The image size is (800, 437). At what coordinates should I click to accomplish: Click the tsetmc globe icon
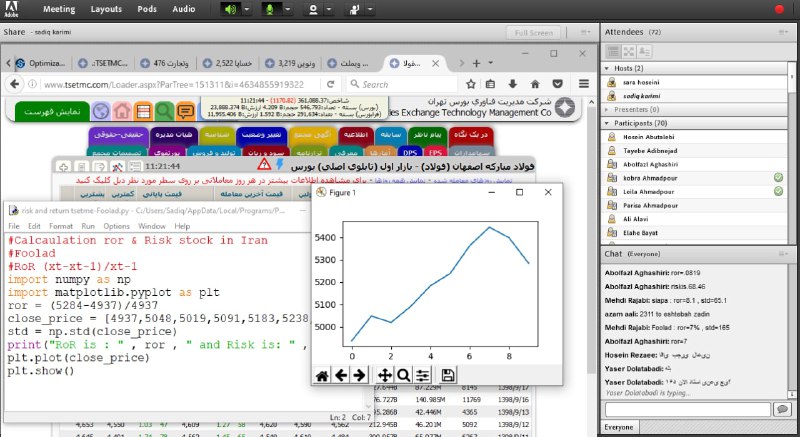(101, 111)
